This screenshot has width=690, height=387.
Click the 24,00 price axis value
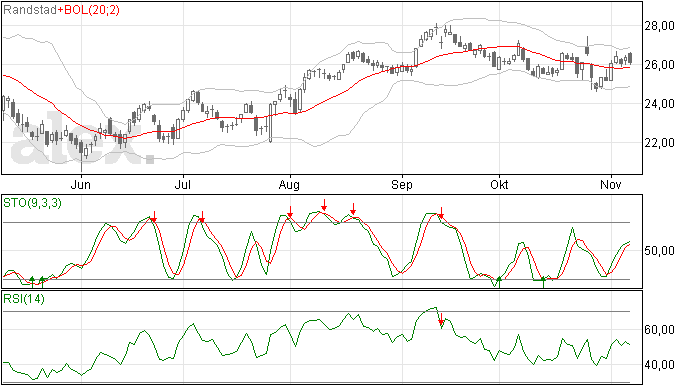(659, 104)
